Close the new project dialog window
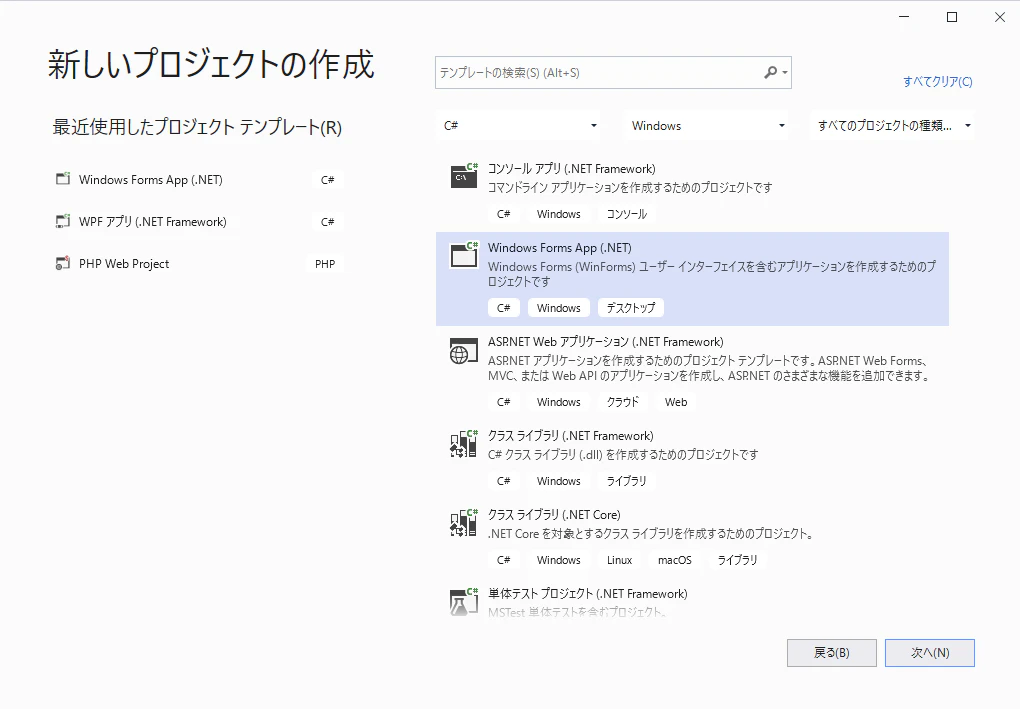Image resolution: width=1020 pixels, height=709 pixels. [x=1000, y=17]
